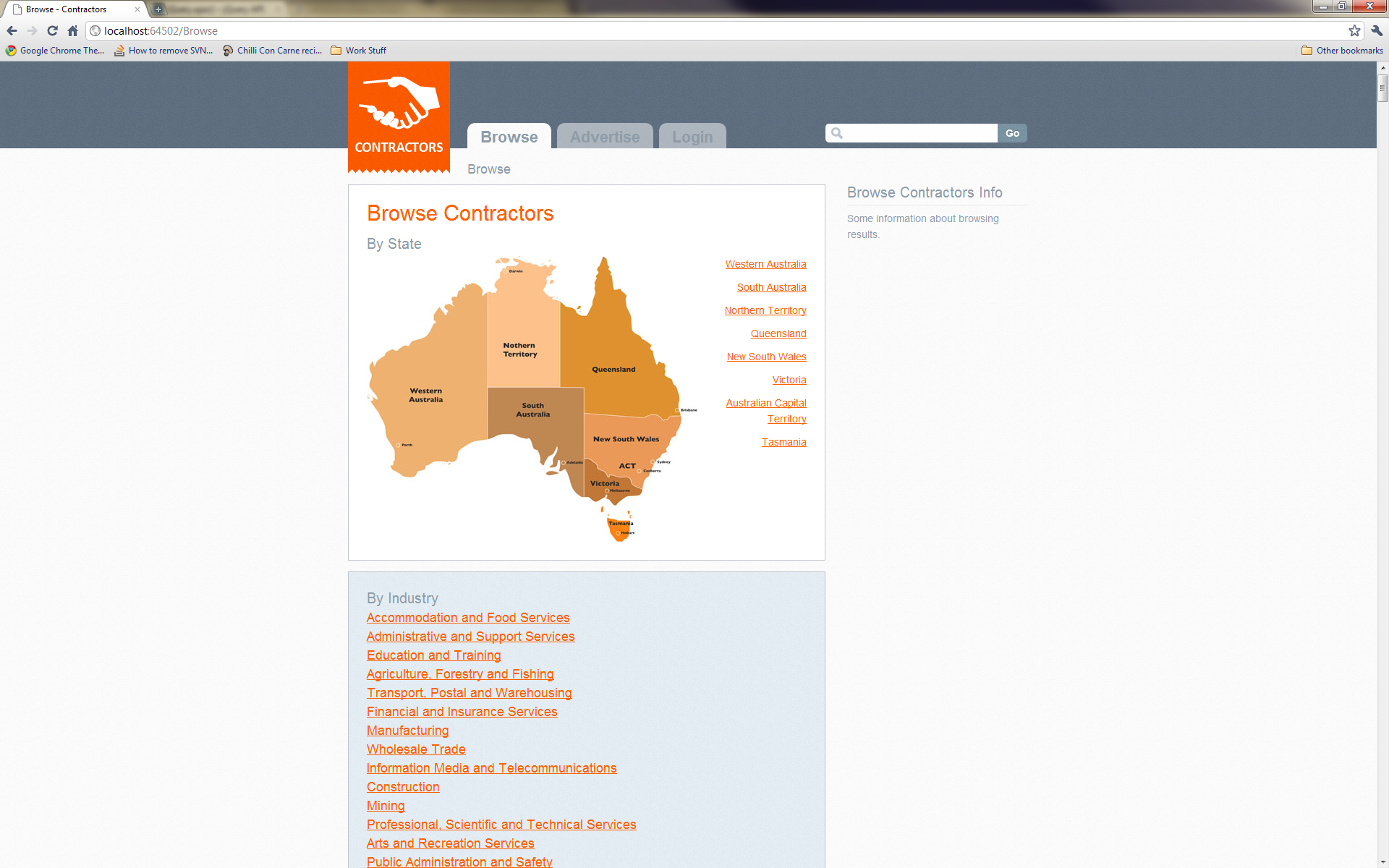The width and height of the screenshot is (1389, 868).
Task: Close the Browse - Contractors tab
Action: [x=137, y=9]
